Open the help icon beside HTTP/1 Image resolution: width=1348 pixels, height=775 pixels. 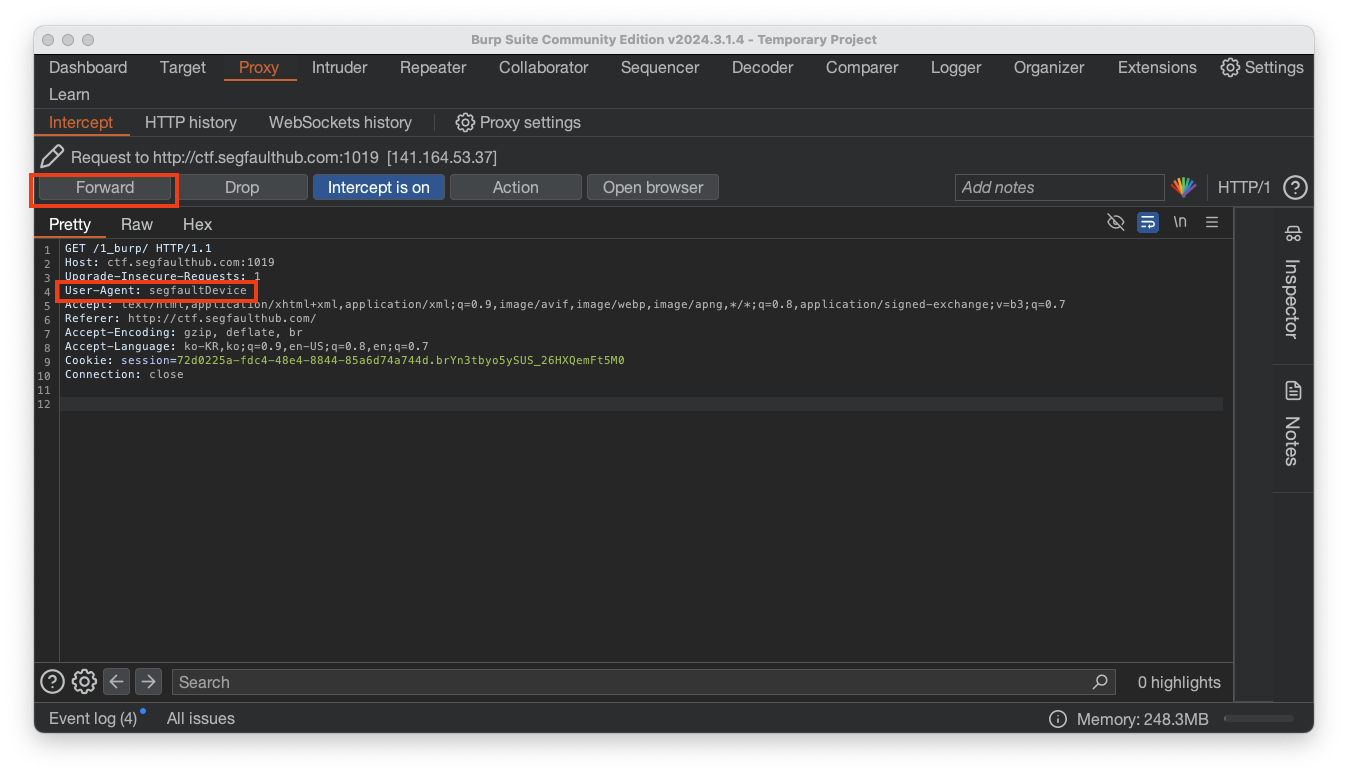point(1295,187)
